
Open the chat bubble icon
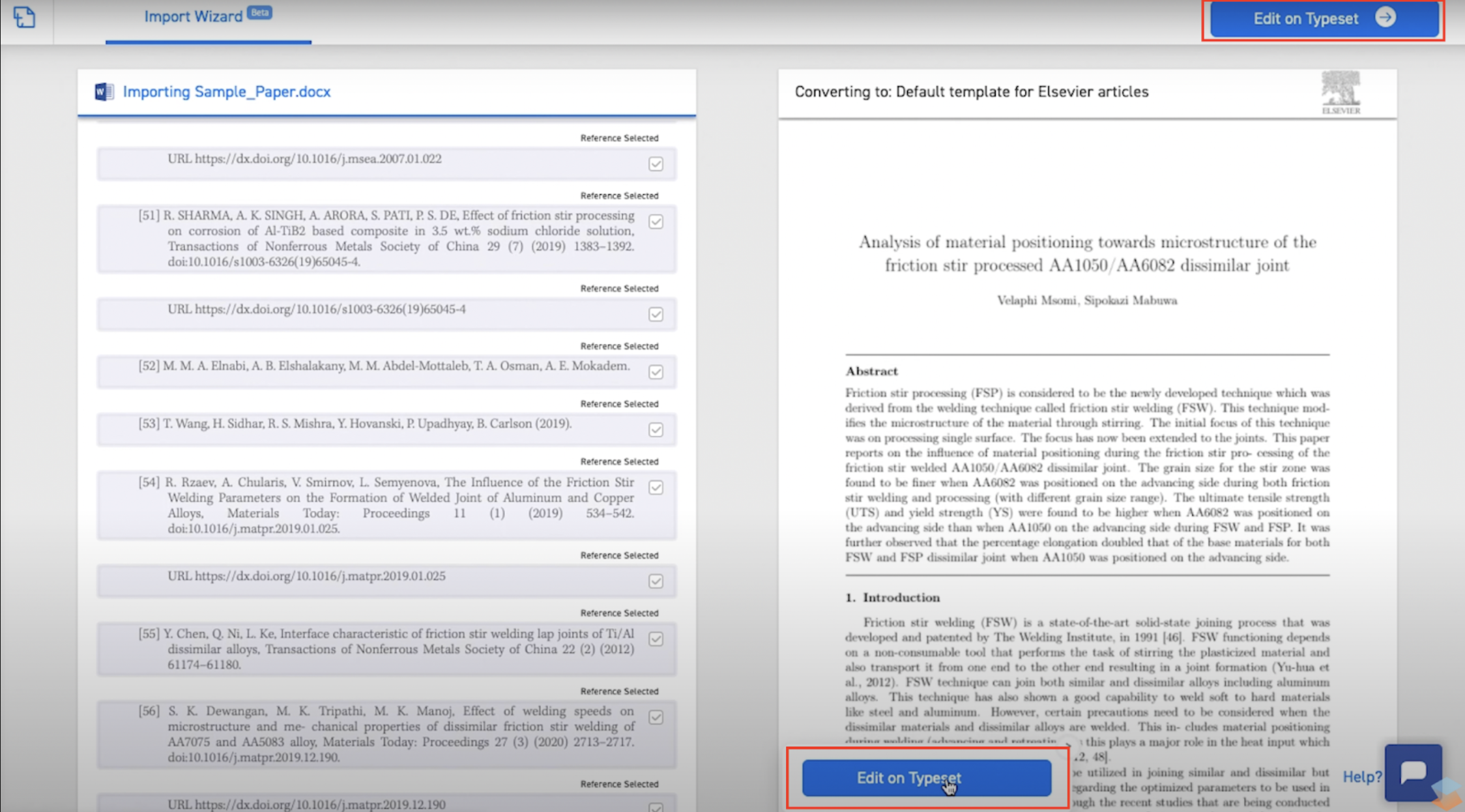coord(1413,773)
